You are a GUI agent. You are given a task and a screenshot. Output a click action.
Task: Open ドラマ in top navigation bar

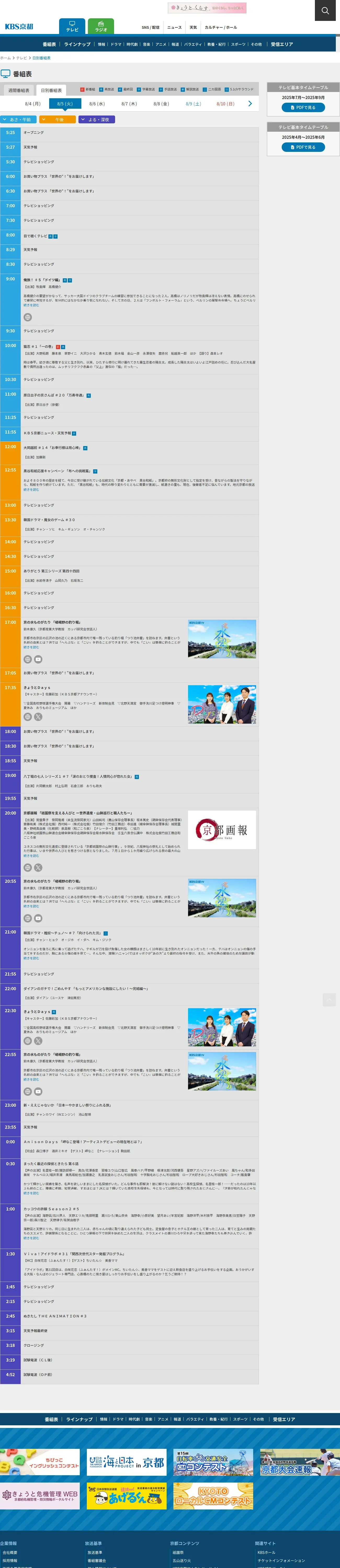click(116, 44)
